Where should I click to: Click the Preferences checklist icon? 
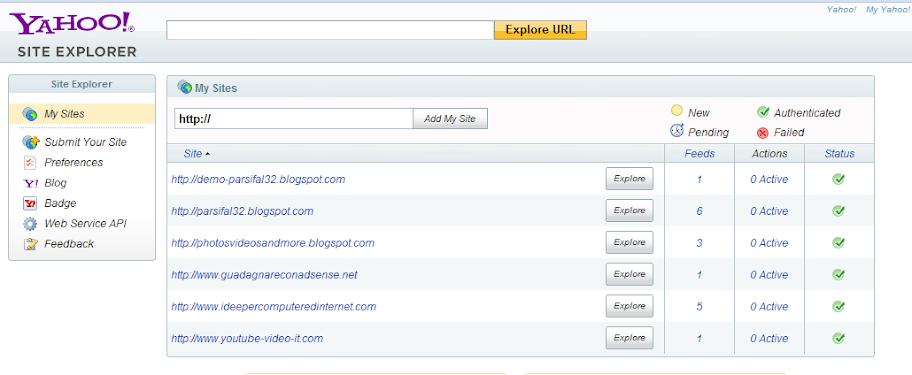coord(30,162)
